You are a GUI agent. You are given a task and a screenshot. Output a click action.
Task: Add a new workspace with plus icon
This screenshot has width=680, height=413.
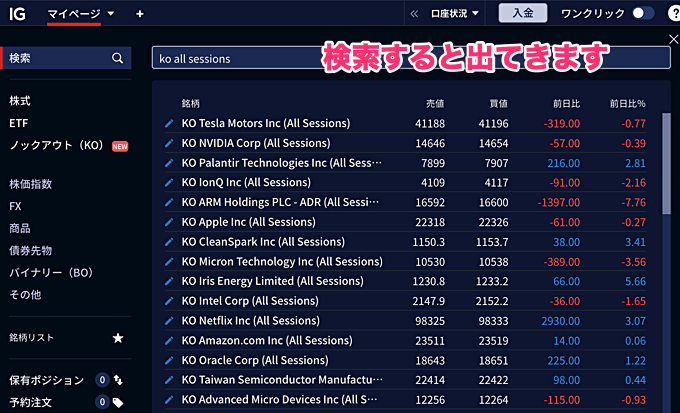tap(140, 14)
